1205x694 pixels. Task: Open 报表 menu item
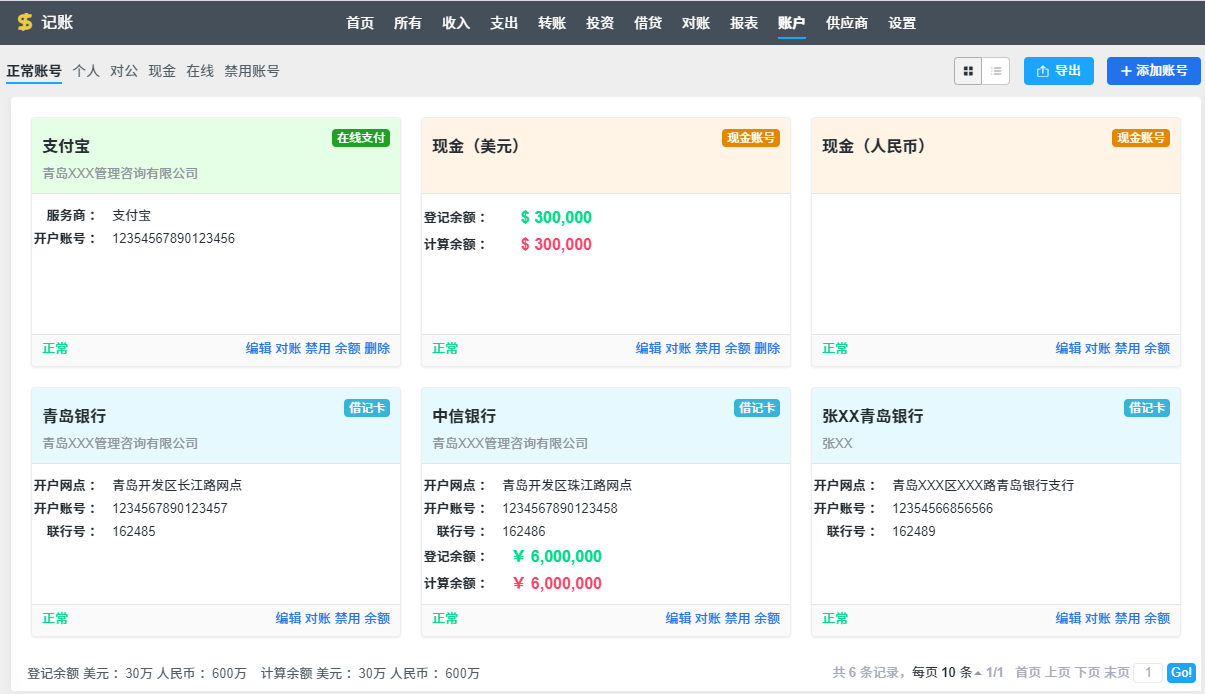point(744,23)
